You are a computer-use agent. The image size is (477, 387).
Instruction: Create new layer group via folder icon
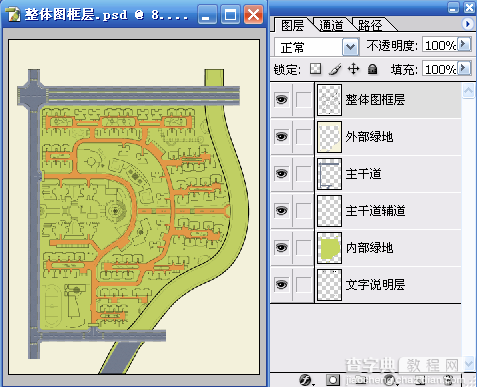click(x=360, y=380)
